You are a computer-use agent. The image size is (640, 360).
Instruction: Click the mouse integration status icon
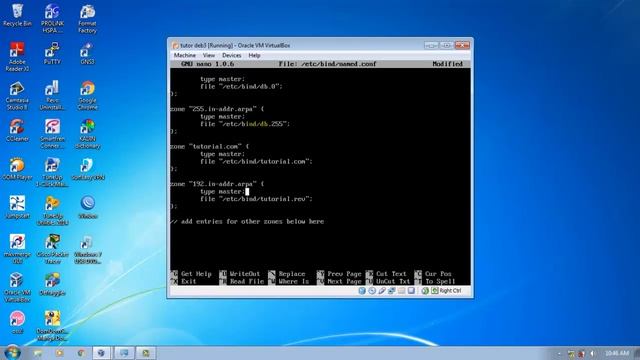coord(425,291)
